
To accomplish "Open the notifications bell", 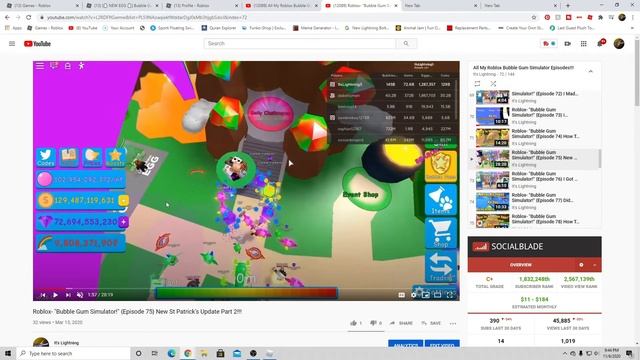I will click(600, 43).
